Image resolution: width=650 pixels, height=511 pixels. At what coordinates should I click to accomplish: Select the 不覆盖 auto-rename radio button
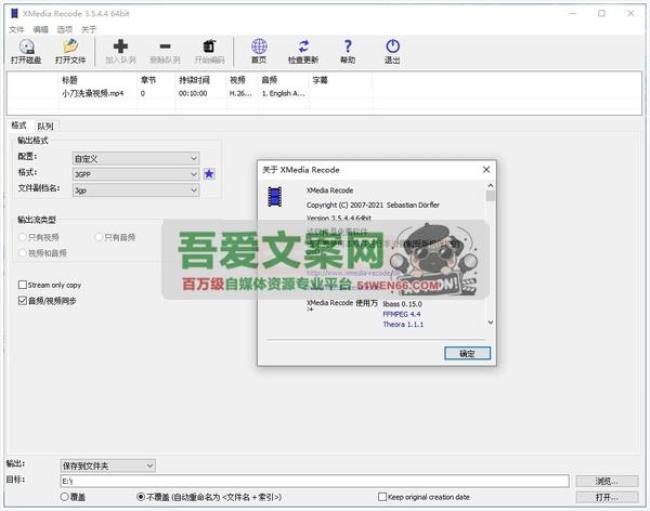point(141,496)
